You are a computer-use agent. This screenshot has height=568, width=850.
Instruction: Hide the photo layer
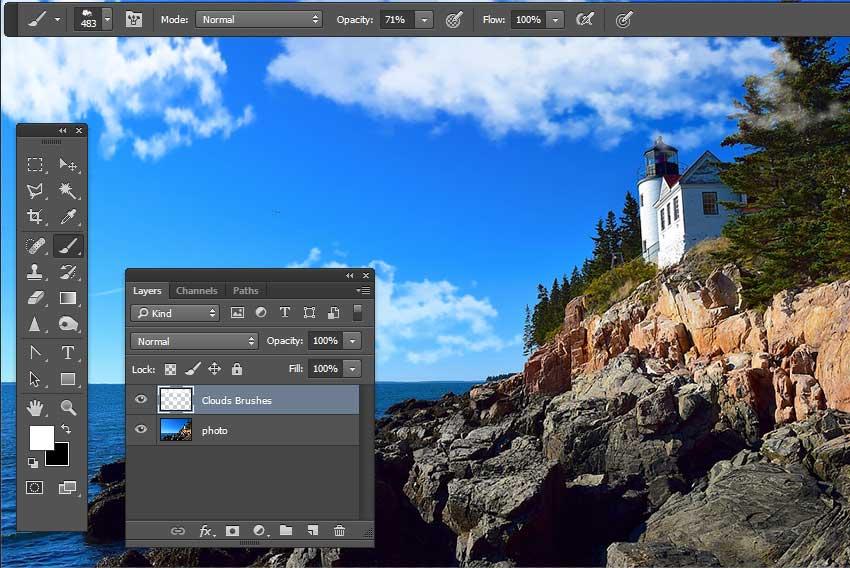point(141,429)
